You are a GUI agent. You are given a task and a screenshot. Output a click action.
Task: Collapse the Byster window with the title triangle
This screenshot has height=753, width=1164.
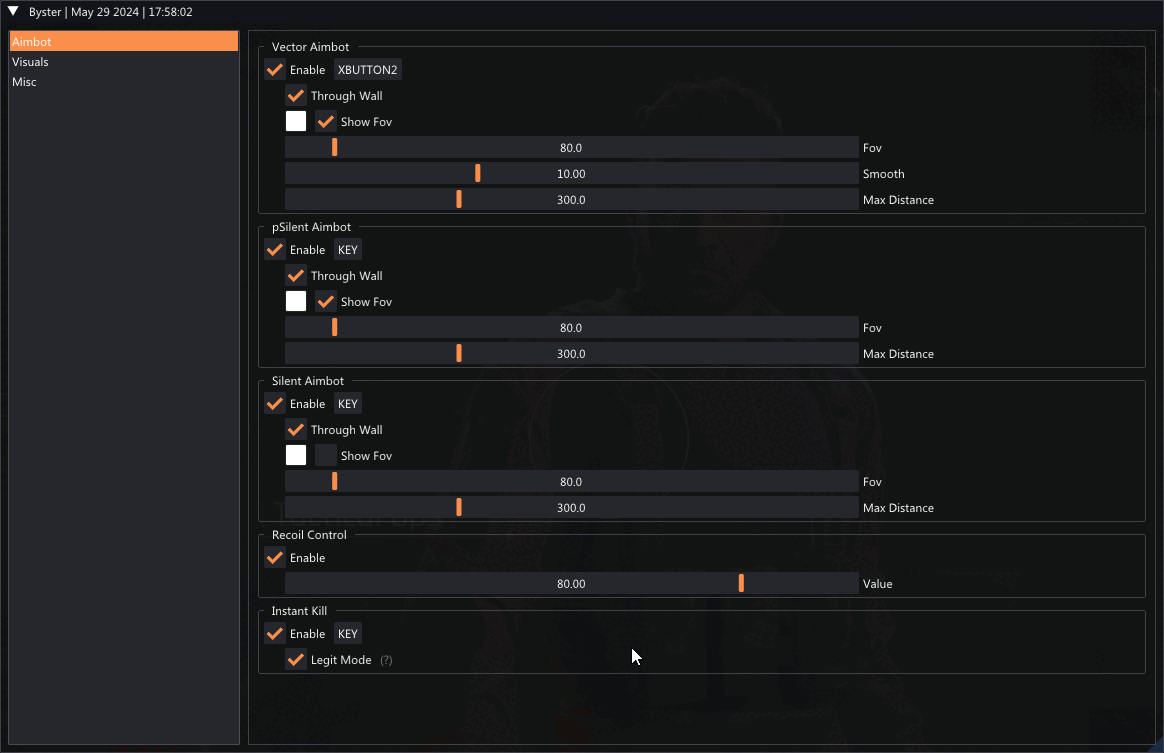13,11
